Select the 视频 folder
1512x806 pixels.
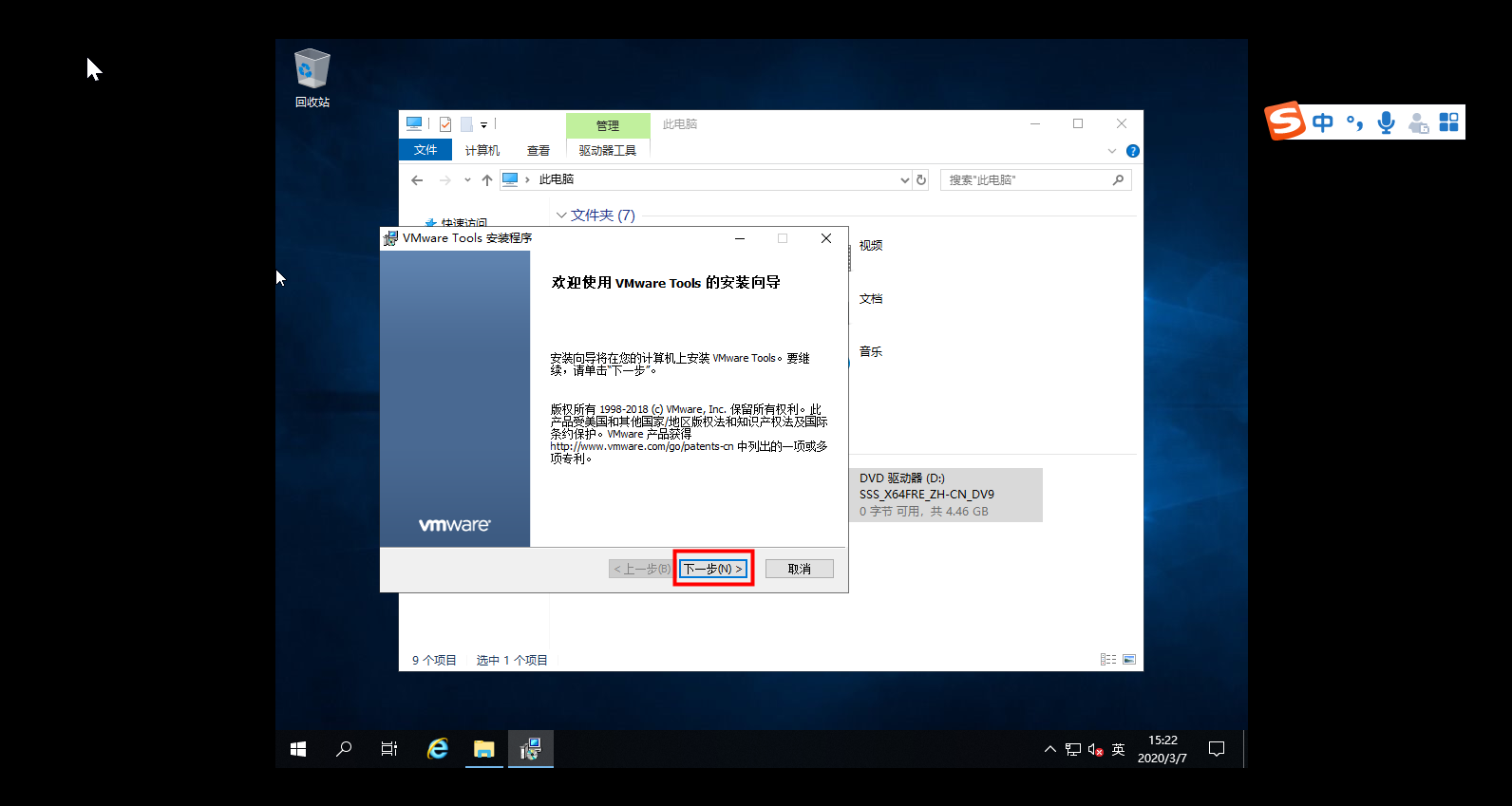[x=871, y=245]
